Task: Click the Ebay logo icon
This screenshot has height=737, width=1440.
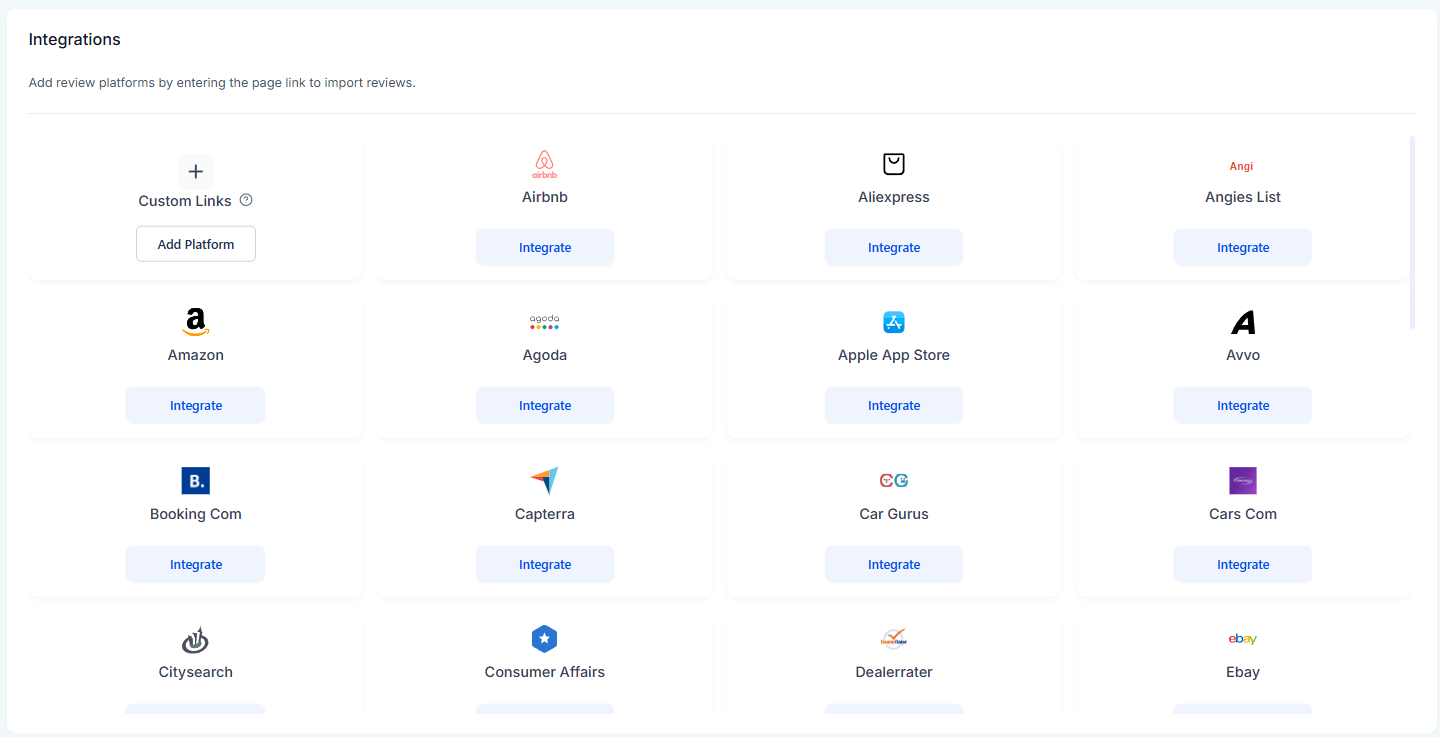Action: [x=1243, y=639]
